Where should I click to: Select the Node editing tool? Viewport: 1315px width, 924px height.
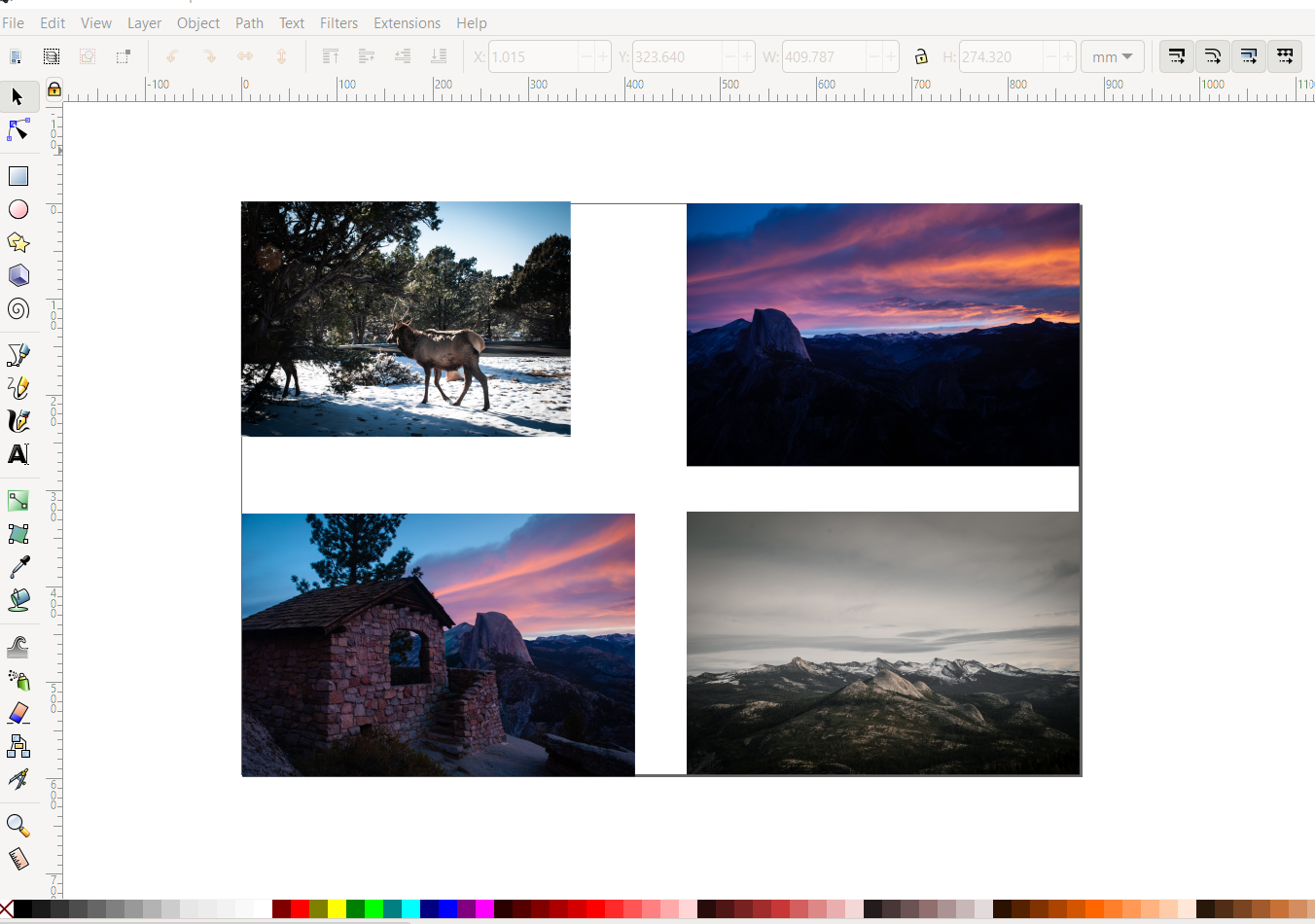[x=18, y=129]
